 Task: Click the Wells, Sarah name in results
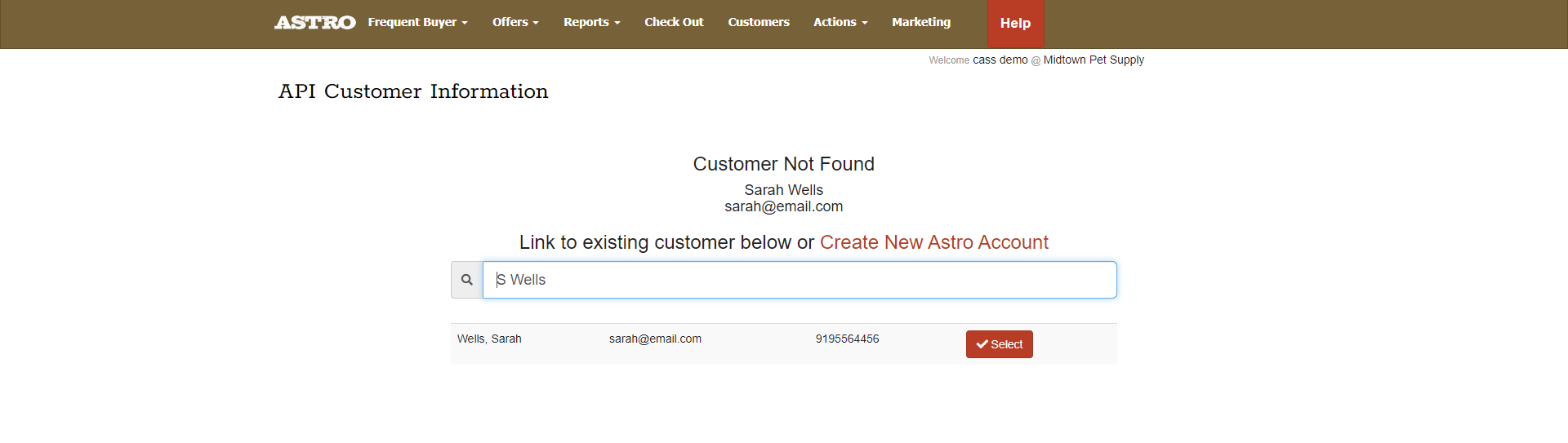[489, 339]
